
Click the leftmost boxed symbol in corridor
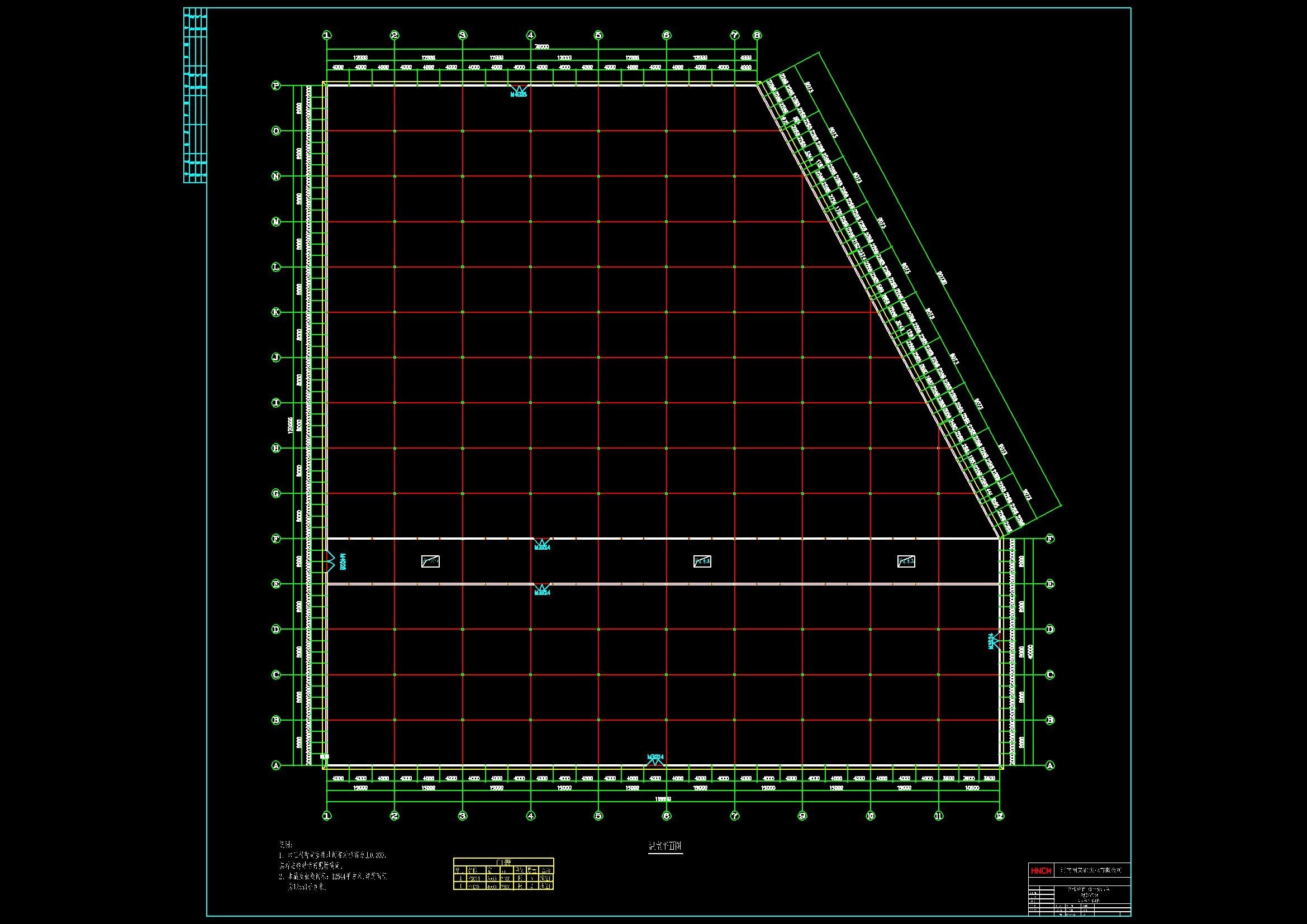(430, 561)
